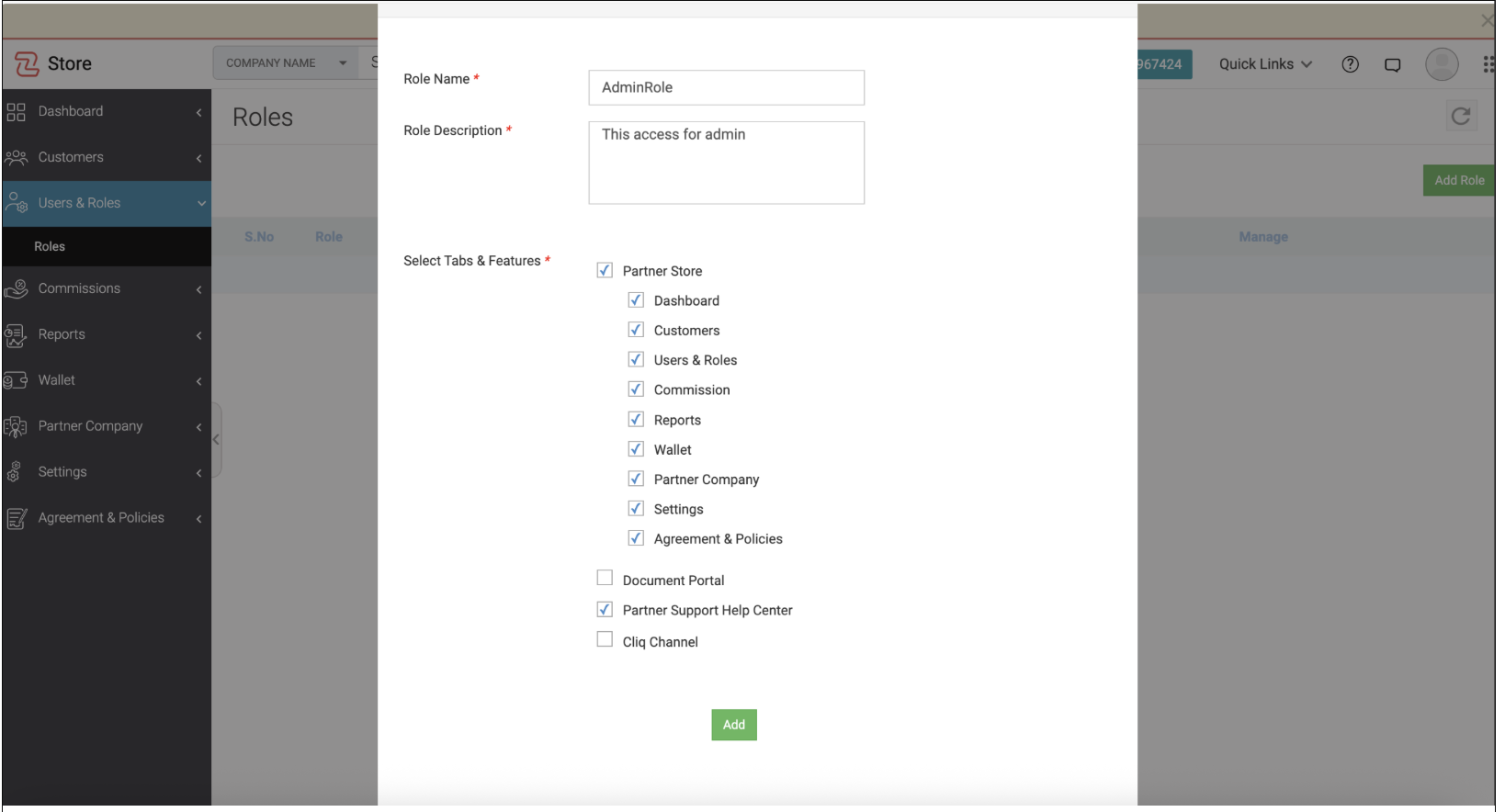Expand the Reports menu chevron
This screenshot has height=812, width=1505.
pos(198,335)
